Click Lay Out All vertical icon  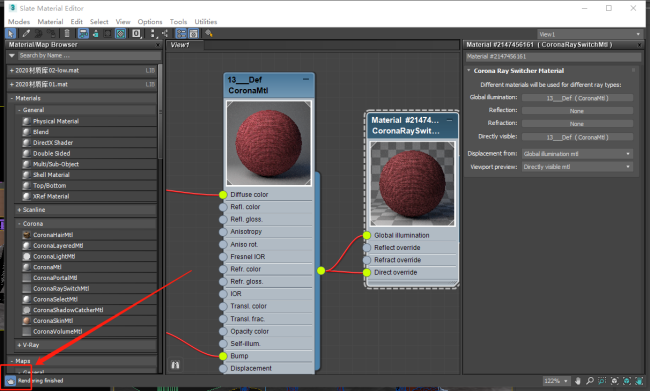click(x=153, y=34)
